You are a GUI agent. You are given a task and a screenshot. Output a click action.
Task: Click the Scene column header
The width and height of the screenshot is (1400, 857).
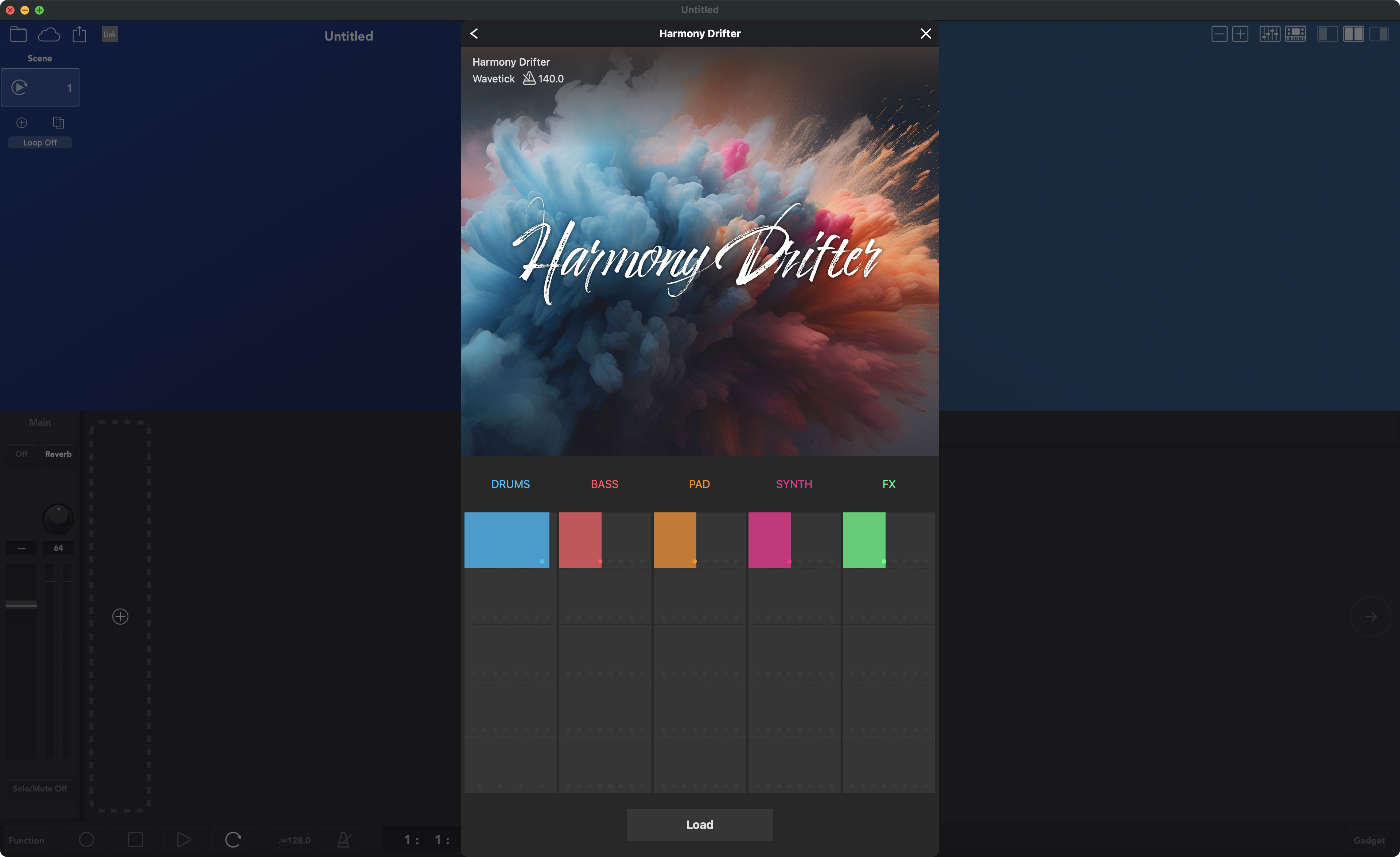tap(40, 59)
